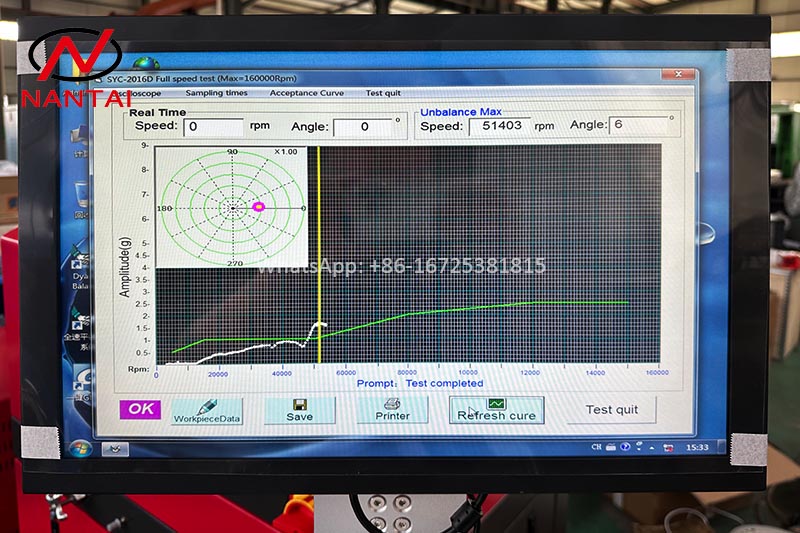Click the magenta unbalance point on polar plot
Screen dimensions: 800x533
259,206
